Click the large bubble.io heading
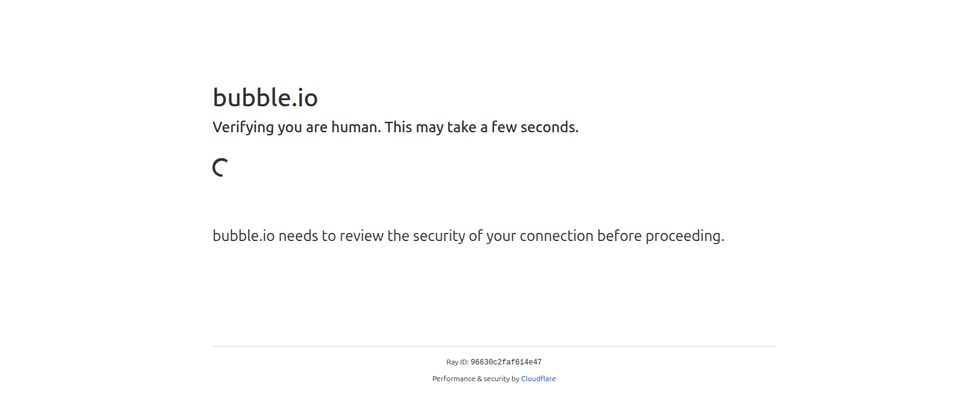This screenshot has width=979, height=414. (x=265, y=98)
